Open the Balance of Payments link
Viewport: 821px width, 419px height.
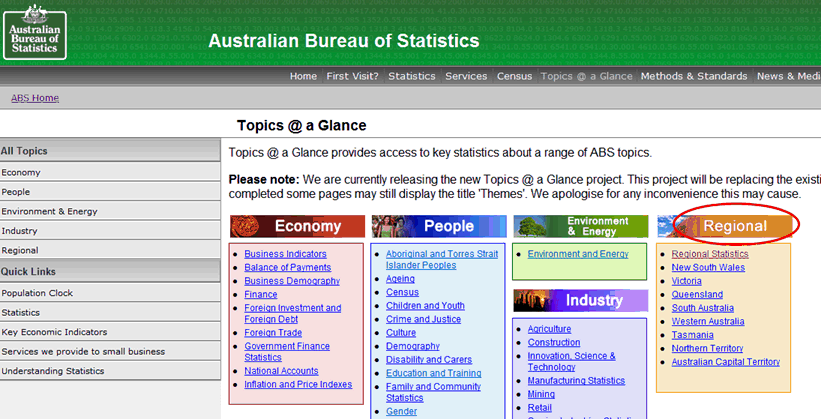click(287, 268)
